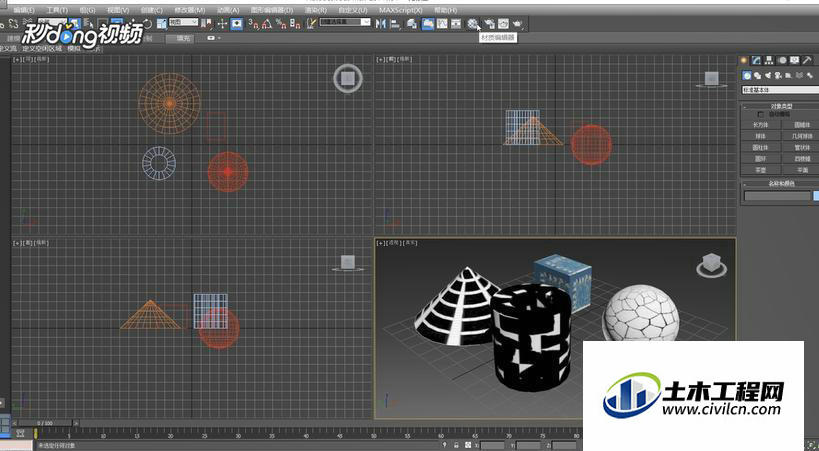Open the top viewport 线框 shading menu
This screenshot has height=451, width=819.
coord(43,60)
